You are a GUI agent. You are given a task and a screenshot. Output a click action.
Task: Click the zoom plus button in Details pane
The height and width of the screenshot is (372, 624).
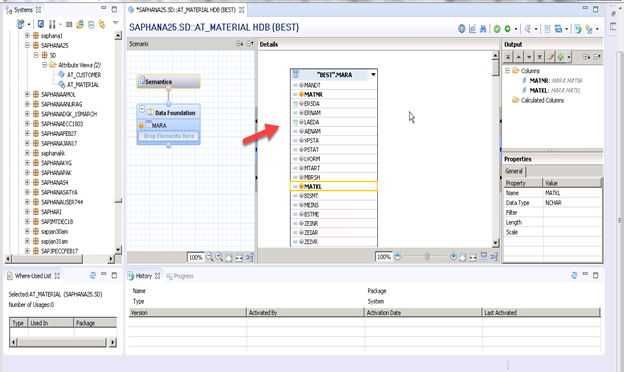[x=453, y=257]
